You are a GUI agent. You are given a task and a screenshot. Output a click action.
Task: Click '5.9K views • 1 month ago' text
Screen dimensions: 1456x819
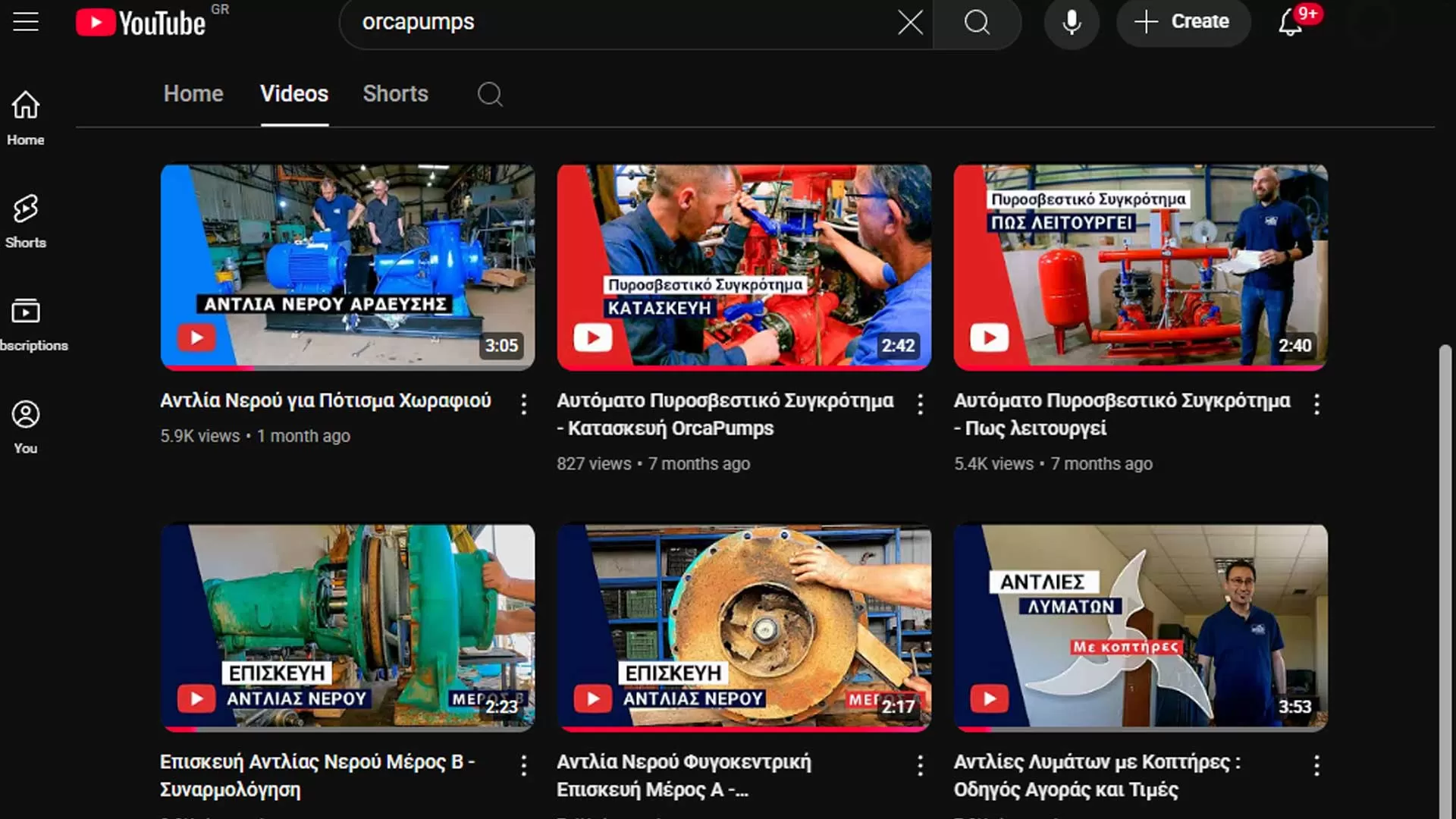255,436
